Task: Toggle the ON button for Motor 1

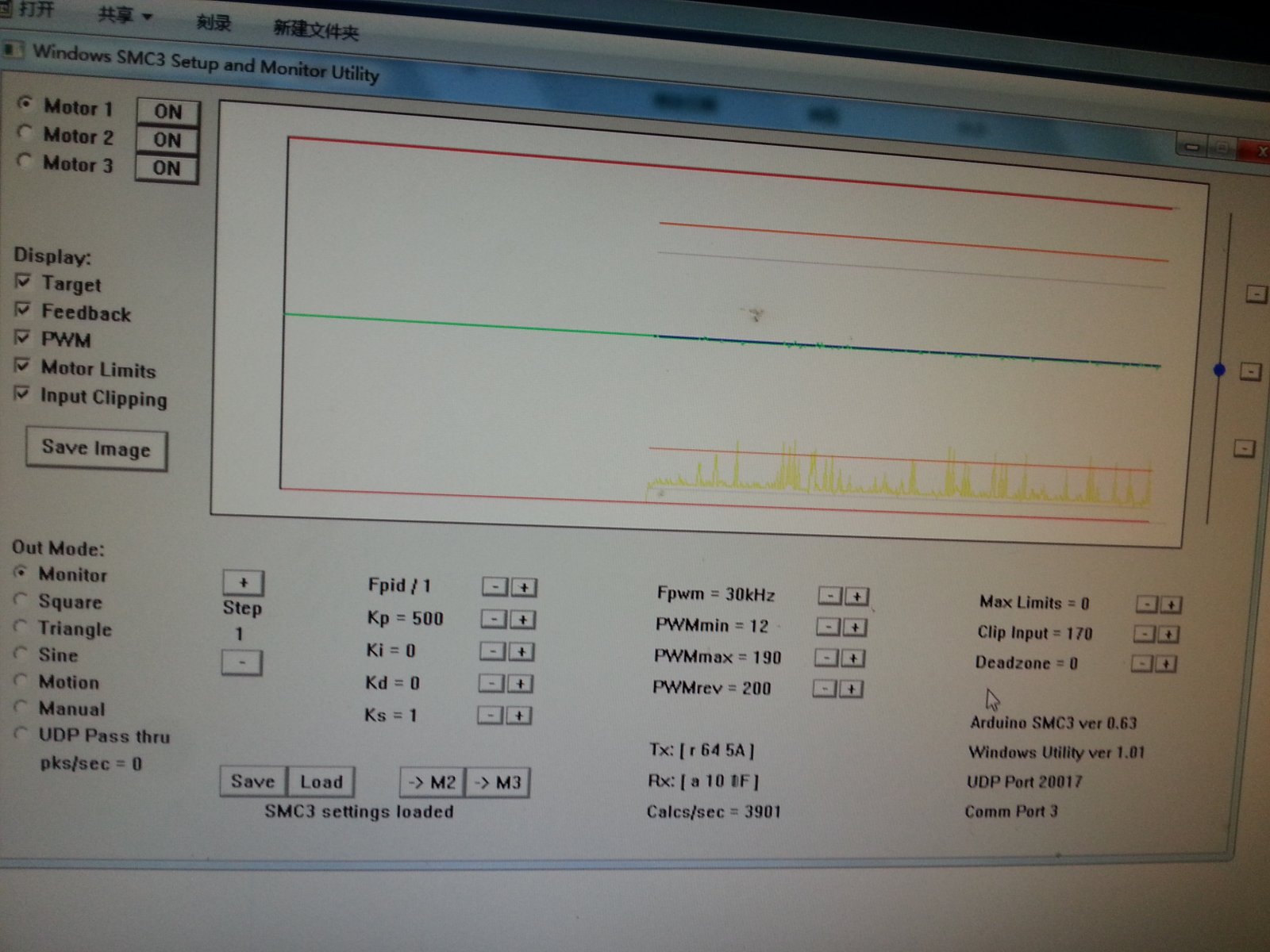Action: 167,112
